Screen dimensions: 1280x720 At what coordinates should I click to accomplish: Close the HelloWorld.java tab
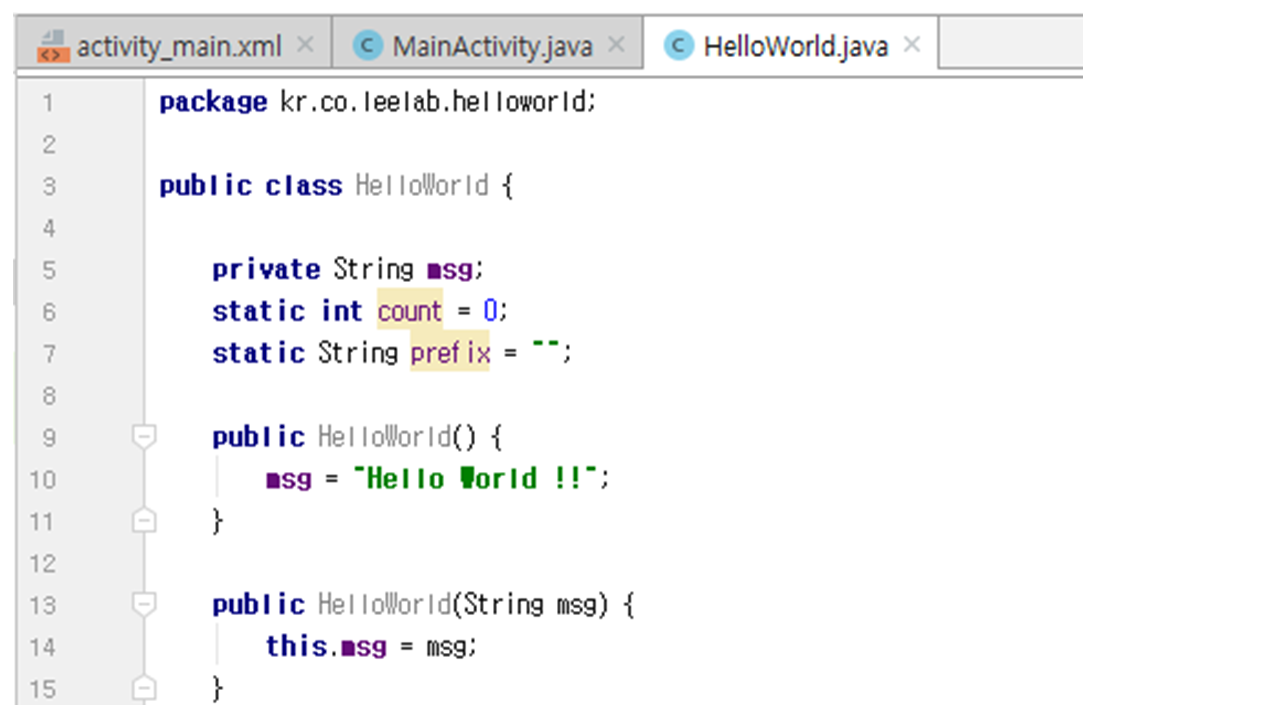click(x=911, y=45)
